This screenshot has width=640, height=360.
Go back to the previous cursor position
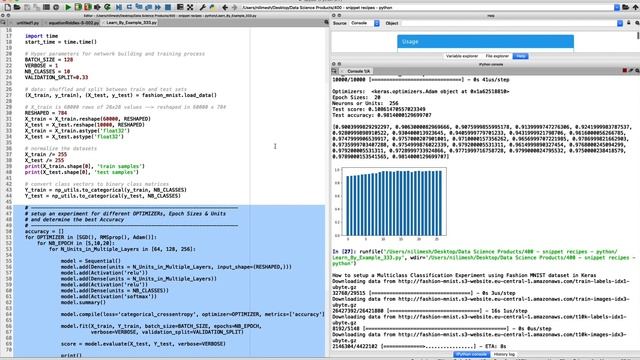point(224,7)
